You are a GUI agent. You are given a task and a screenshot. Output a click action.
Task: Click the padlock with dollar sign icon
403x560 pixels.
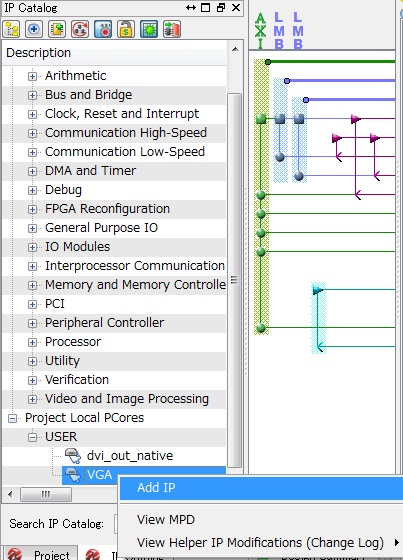(126, 29)
